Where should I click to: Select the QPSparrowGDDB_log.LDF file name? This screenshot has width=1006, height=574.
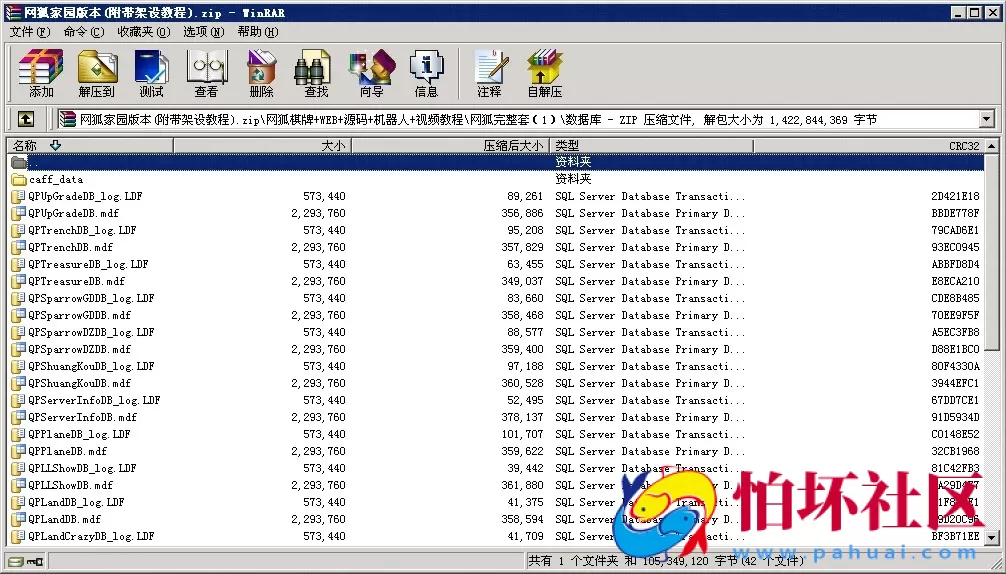[x=91, y=298]
